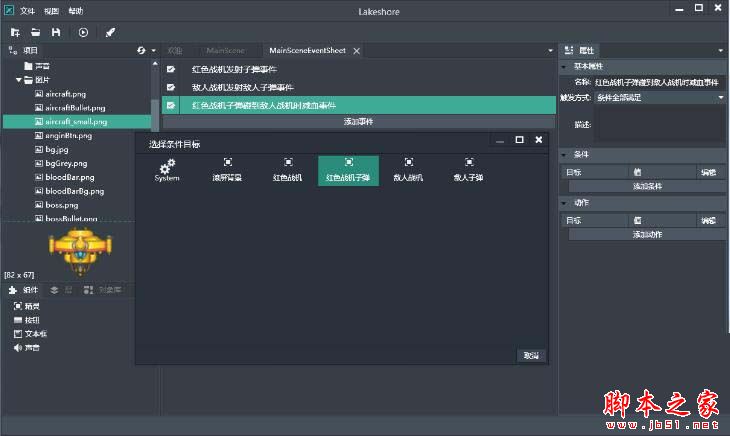Image resolution: width=730 pixels, height=436 pixels.
Task: Click the rocket publish toolbar icon
Action: (110, 32)
